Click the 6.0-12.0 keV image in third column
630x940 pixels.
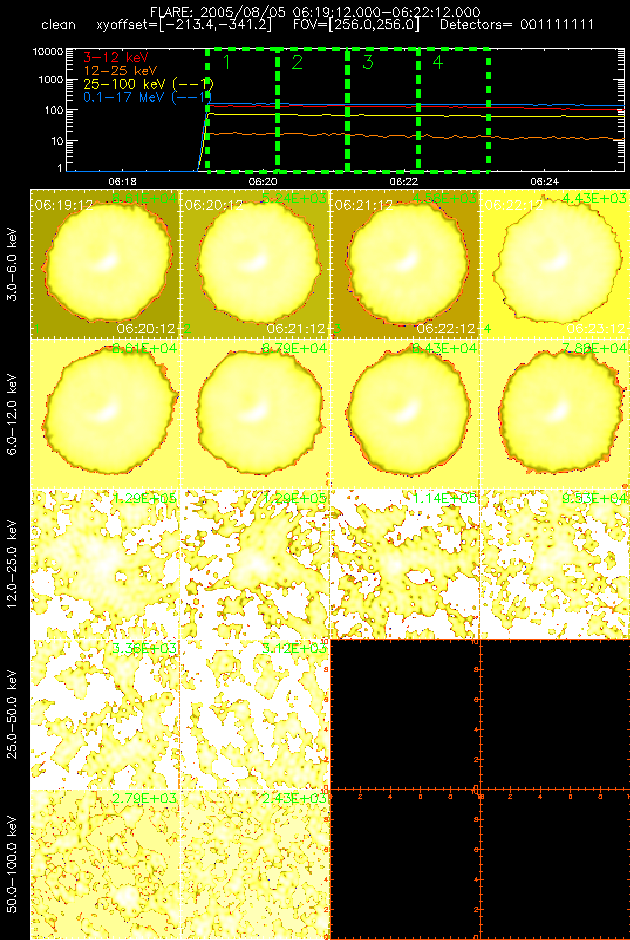pyautogui.click(x=405, y=414)
